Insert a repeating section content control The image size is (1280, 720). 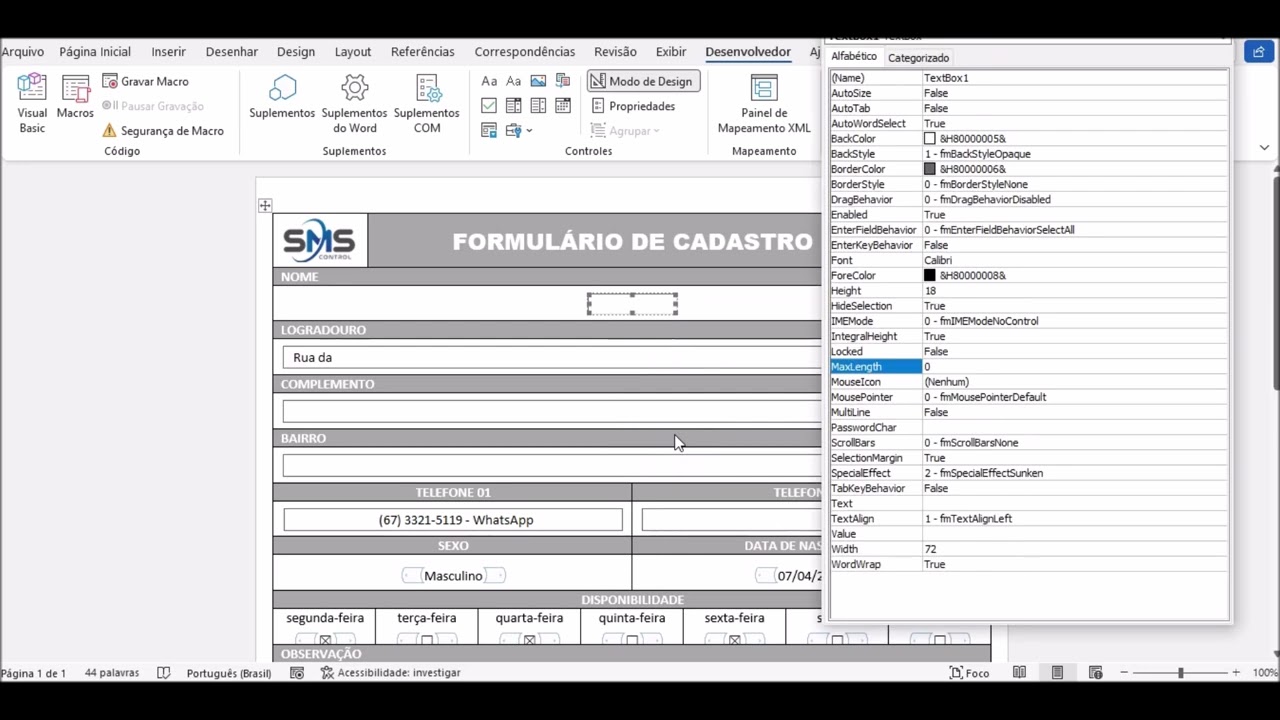(489, 130)
